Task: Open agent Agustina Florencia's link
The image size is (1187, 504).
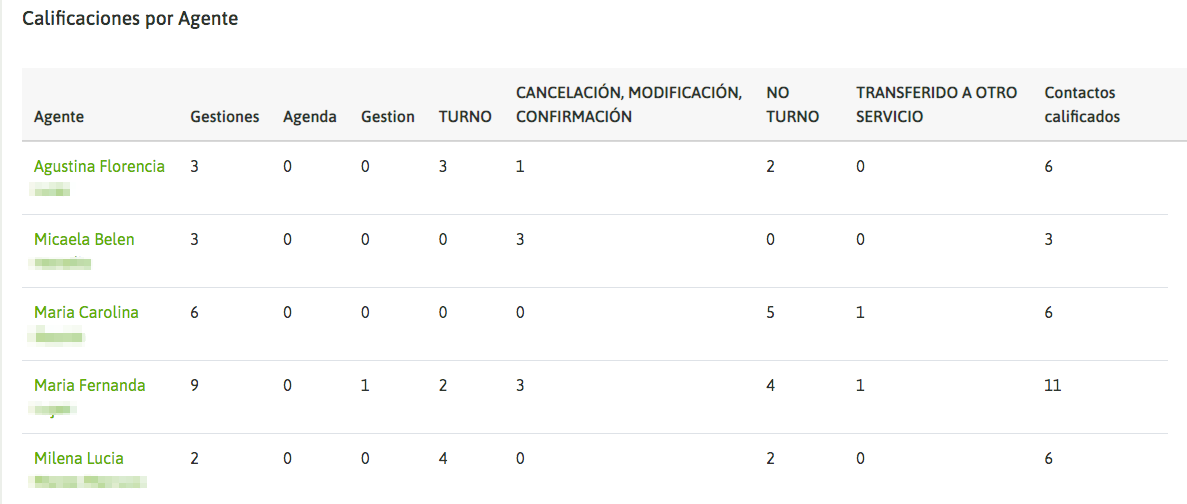Action: [x=99, y=167]
